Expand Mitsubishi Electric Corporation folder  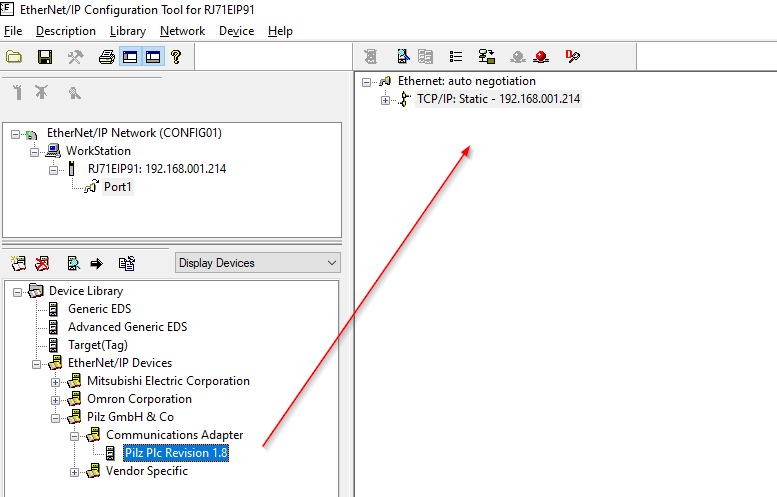coord(56,382)
